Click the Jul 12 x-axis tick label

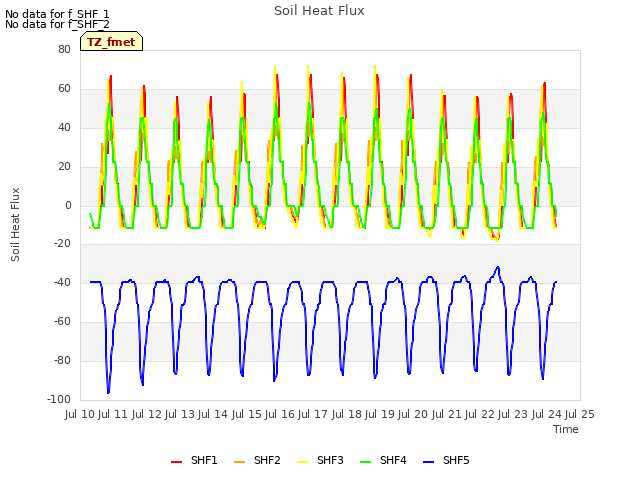(147, 414)
